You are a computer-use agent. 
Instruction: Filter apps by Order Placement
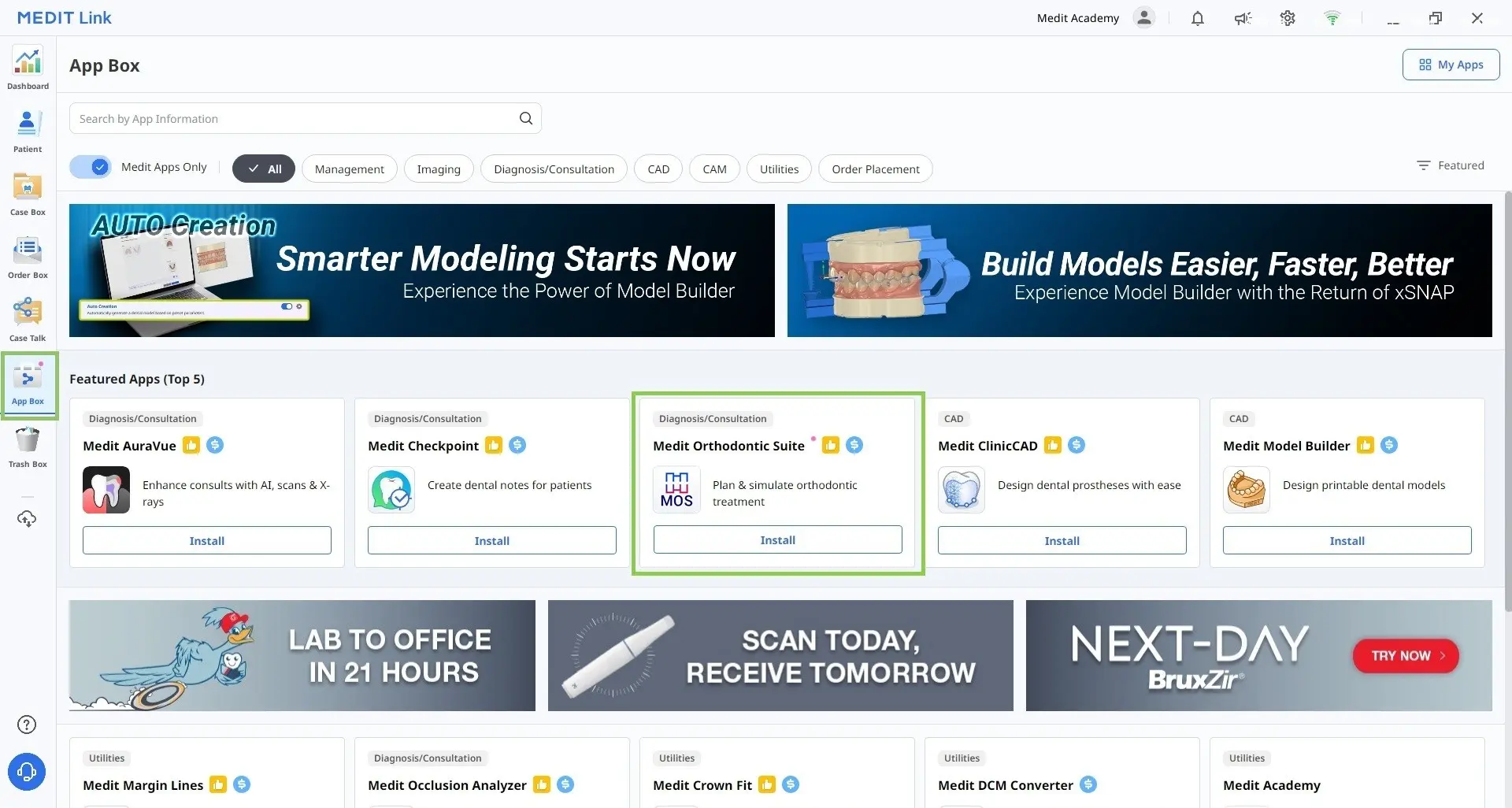coord(876,169)
